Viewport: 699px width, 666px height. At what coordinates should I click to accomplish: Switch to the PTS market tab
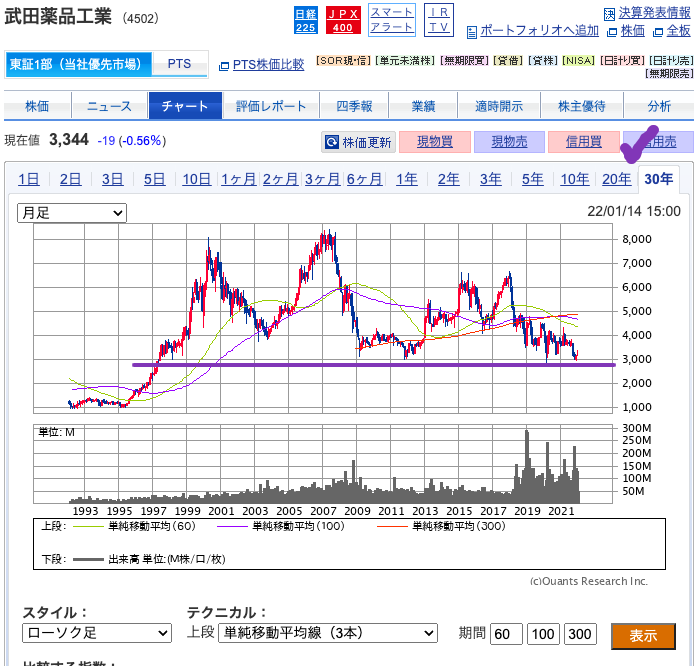click(x=179, y=64)
